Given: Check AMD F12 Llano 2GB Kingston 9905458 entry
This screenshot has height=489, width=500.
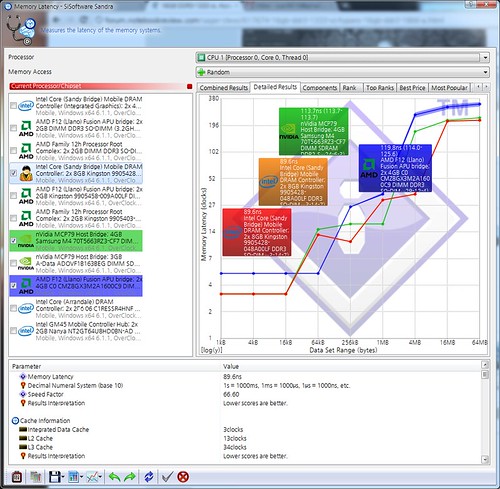Looking at the screenshot, I should click(13, 196).
